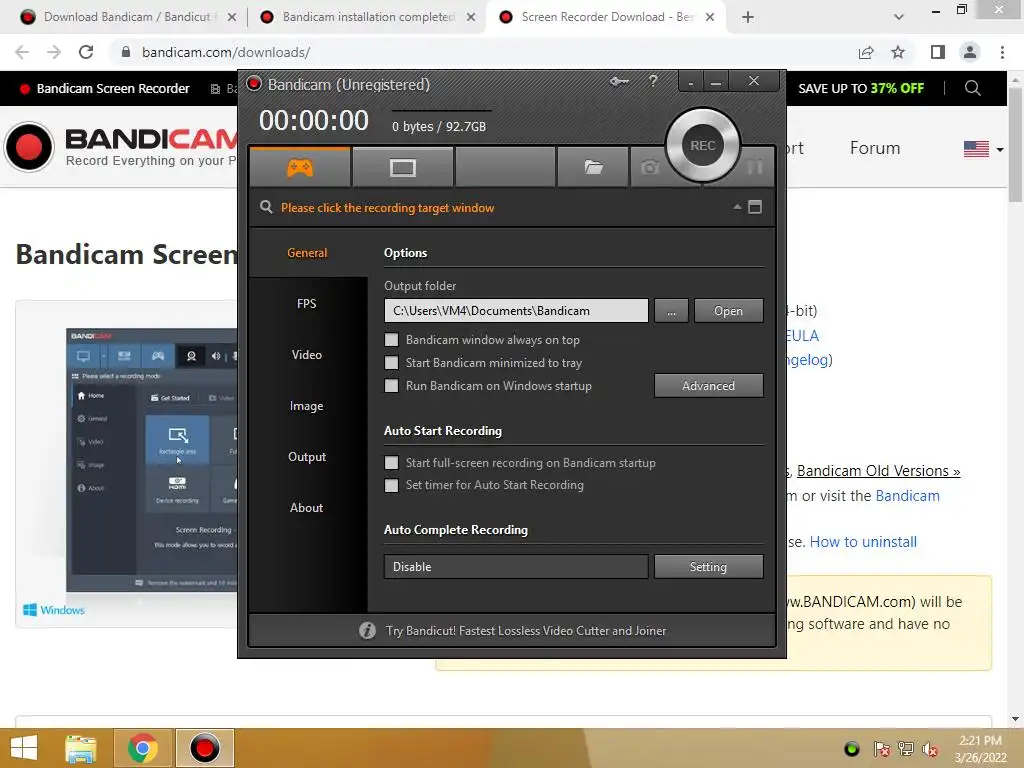Open Bandicam help question mark
1024x768 pixels.
coord(653,81)
